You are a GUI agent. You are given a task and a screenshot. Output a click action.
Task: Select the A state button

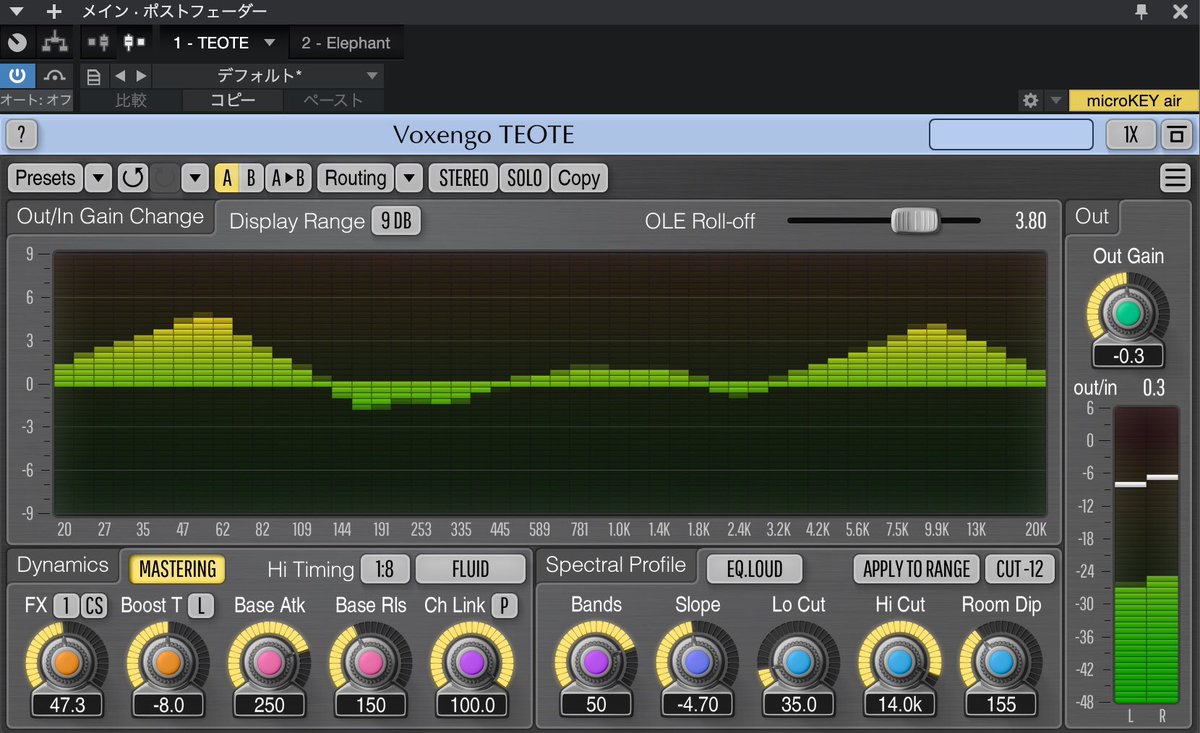point(227,178)
